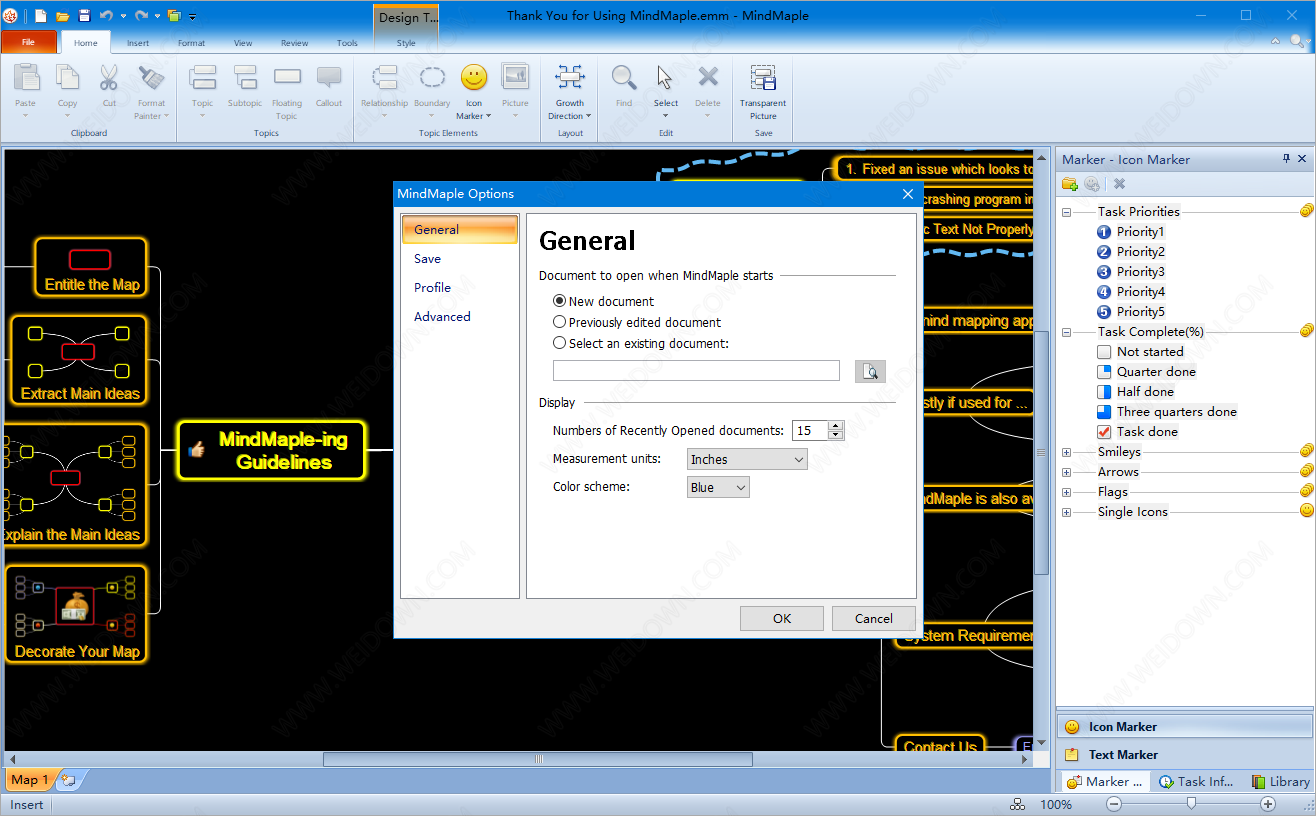Click the Topic icon in Topics group

point(203,78)
